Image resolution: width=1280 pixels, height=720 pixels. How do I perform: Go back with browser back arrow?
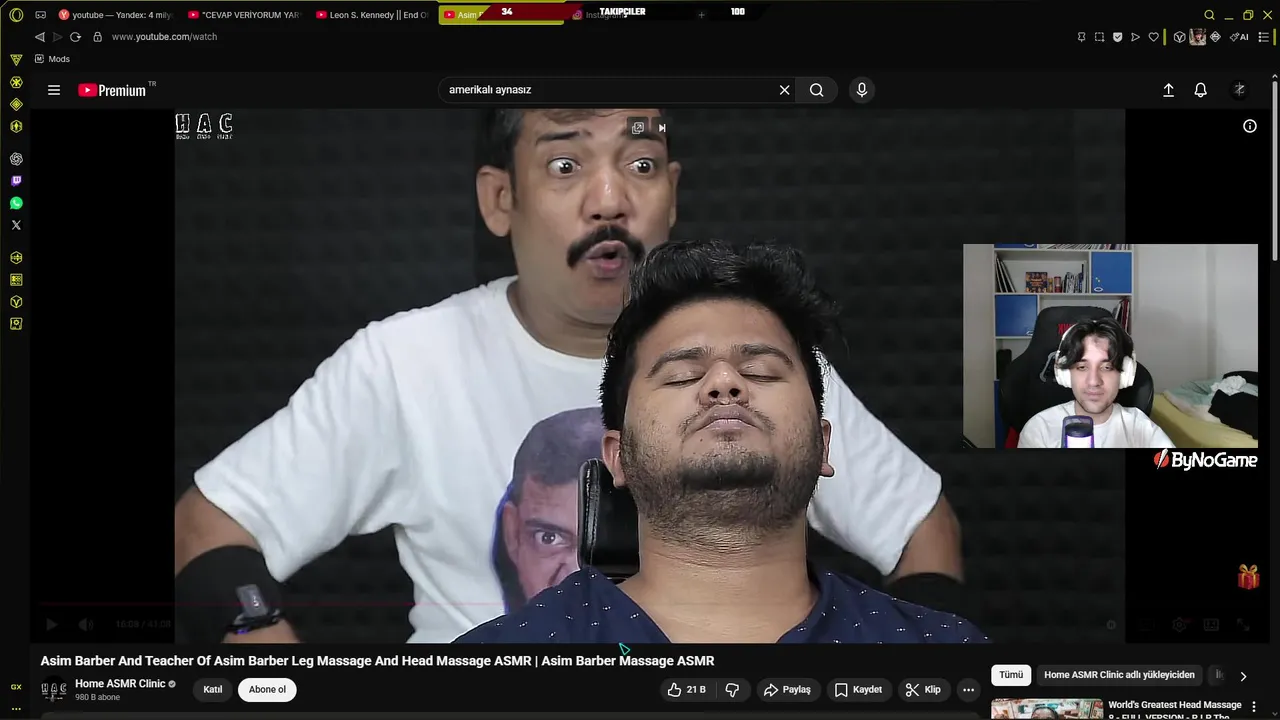(x=39, y=37)
